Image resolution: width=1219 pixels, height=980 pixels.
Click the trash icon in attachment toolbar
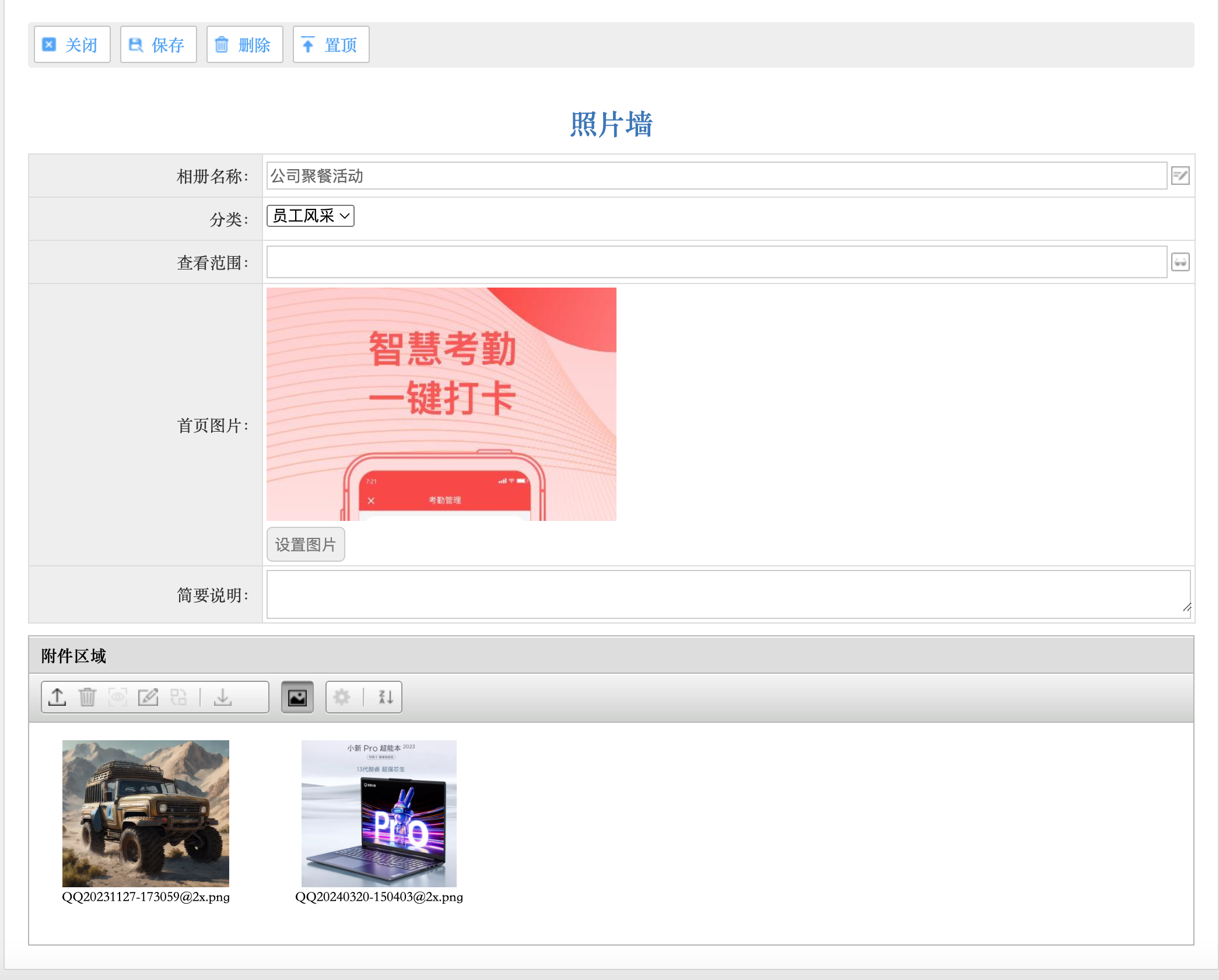(x=87, y=697)
